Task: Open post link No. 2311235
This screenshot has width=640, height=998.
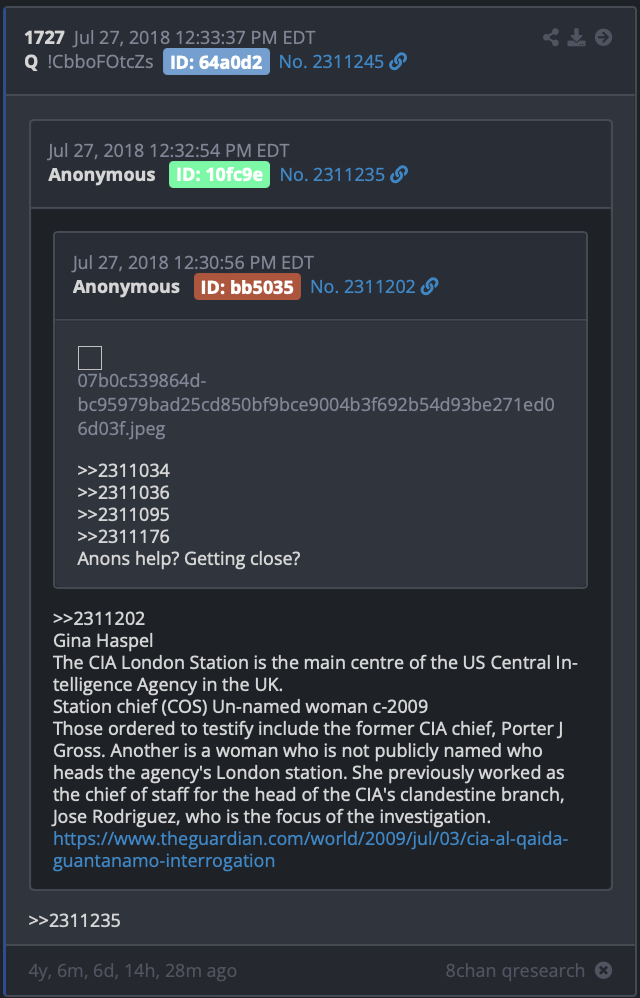Action: pos(332,174)
